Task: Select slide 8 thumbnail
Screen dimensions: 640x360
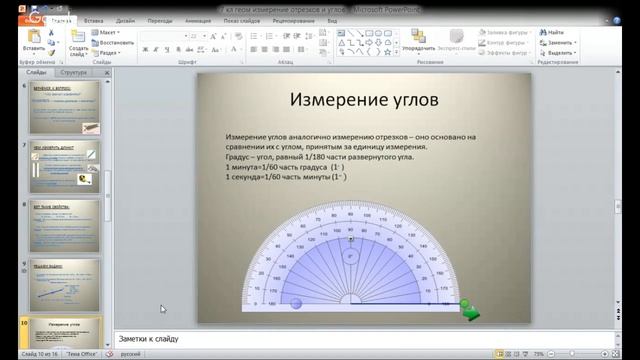Action: tap(64, 226)
